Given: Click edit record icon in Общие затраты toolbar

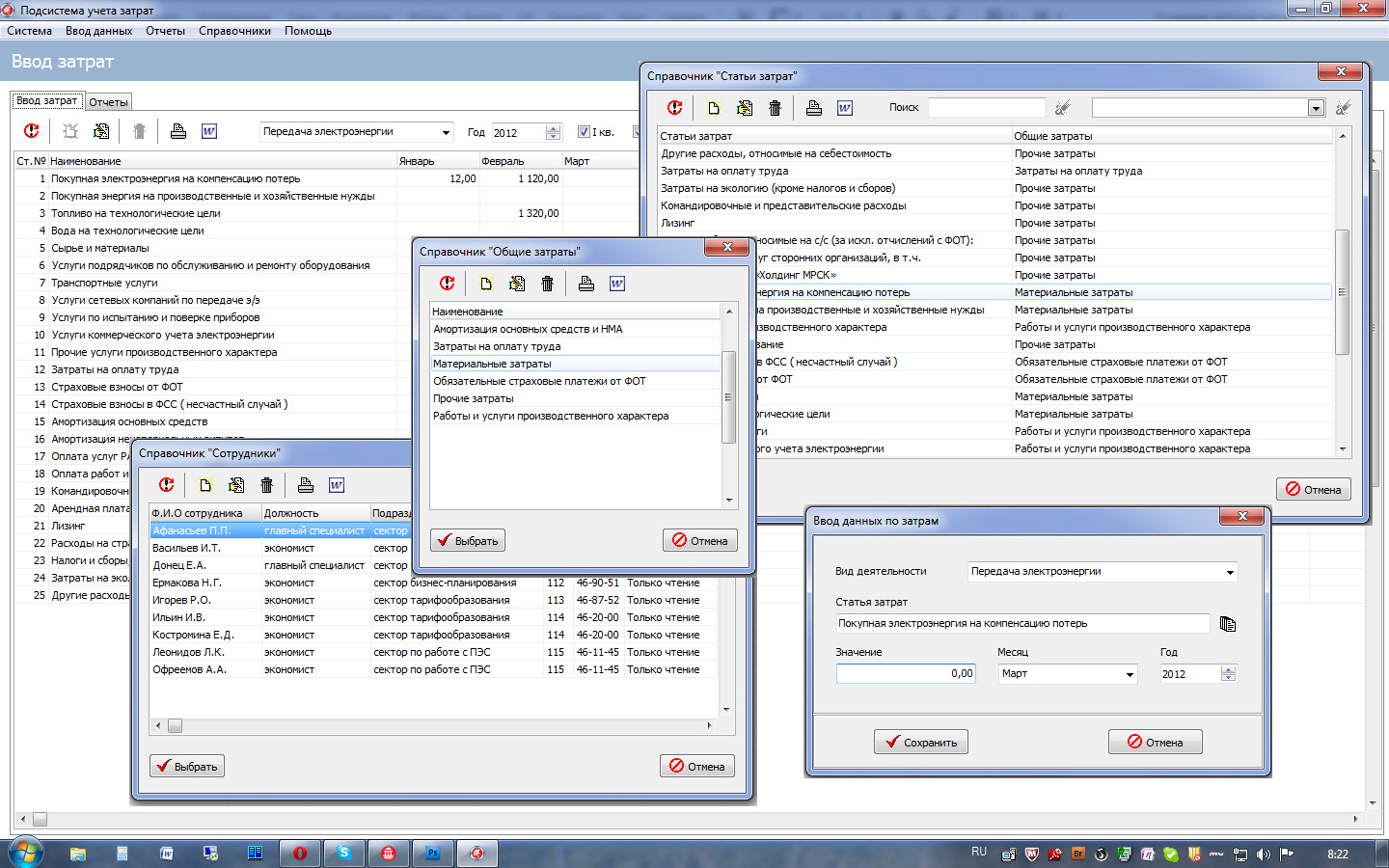Looking at the screenshot, I should point(517,284).
